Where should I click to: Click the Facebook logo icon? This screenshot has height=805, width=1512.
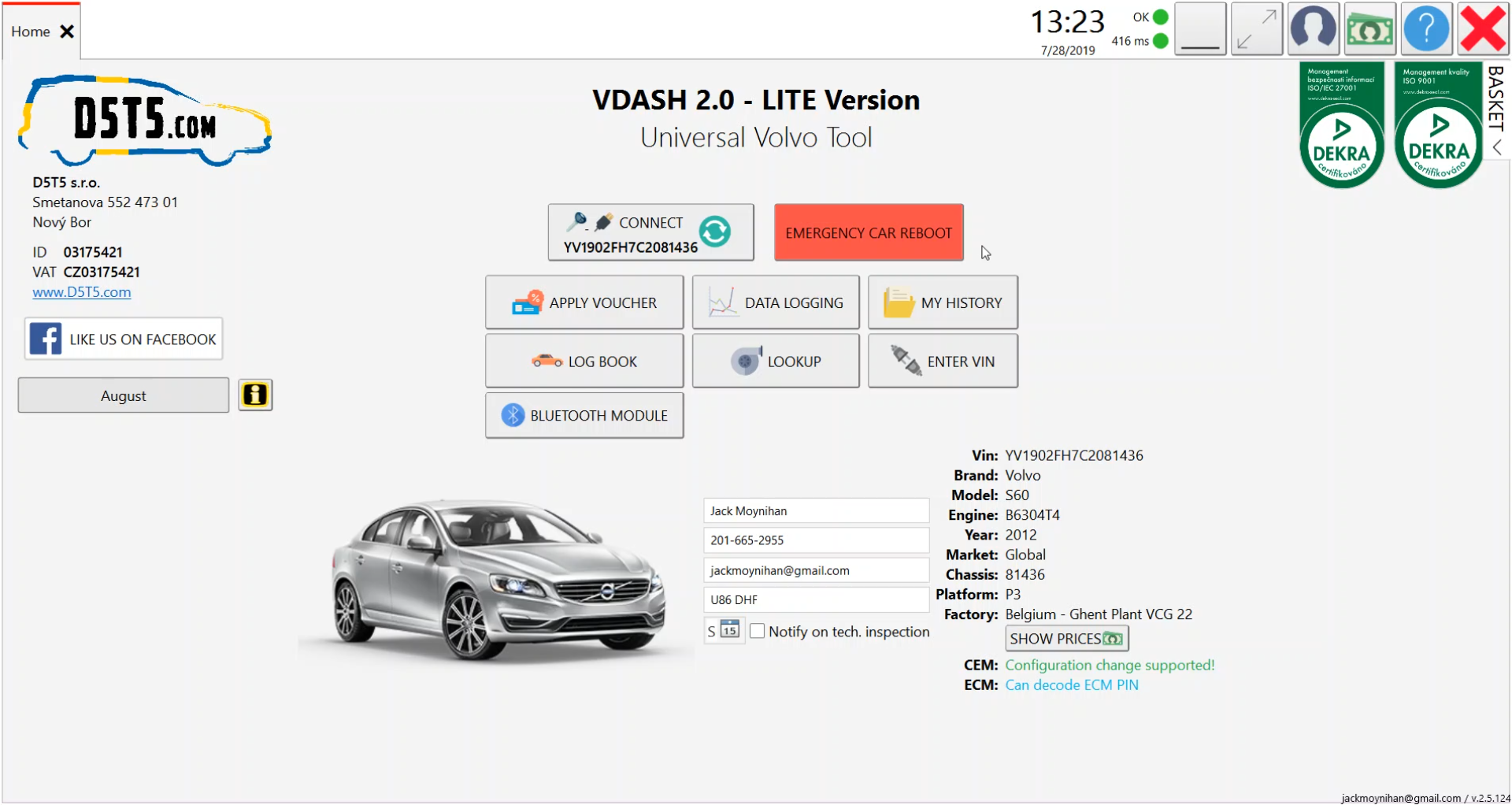(x=46, y=339)
